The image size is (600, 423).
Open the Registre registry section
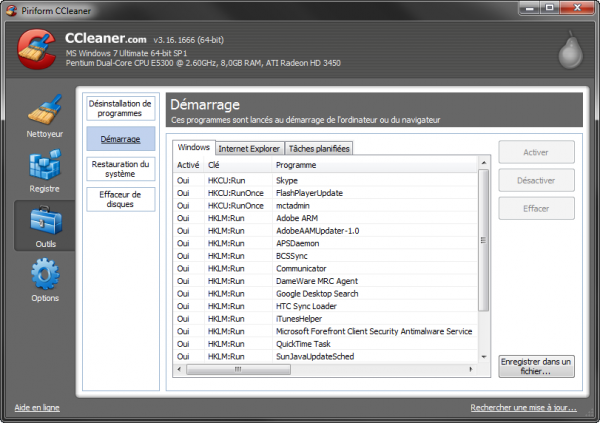coord(43,171)
